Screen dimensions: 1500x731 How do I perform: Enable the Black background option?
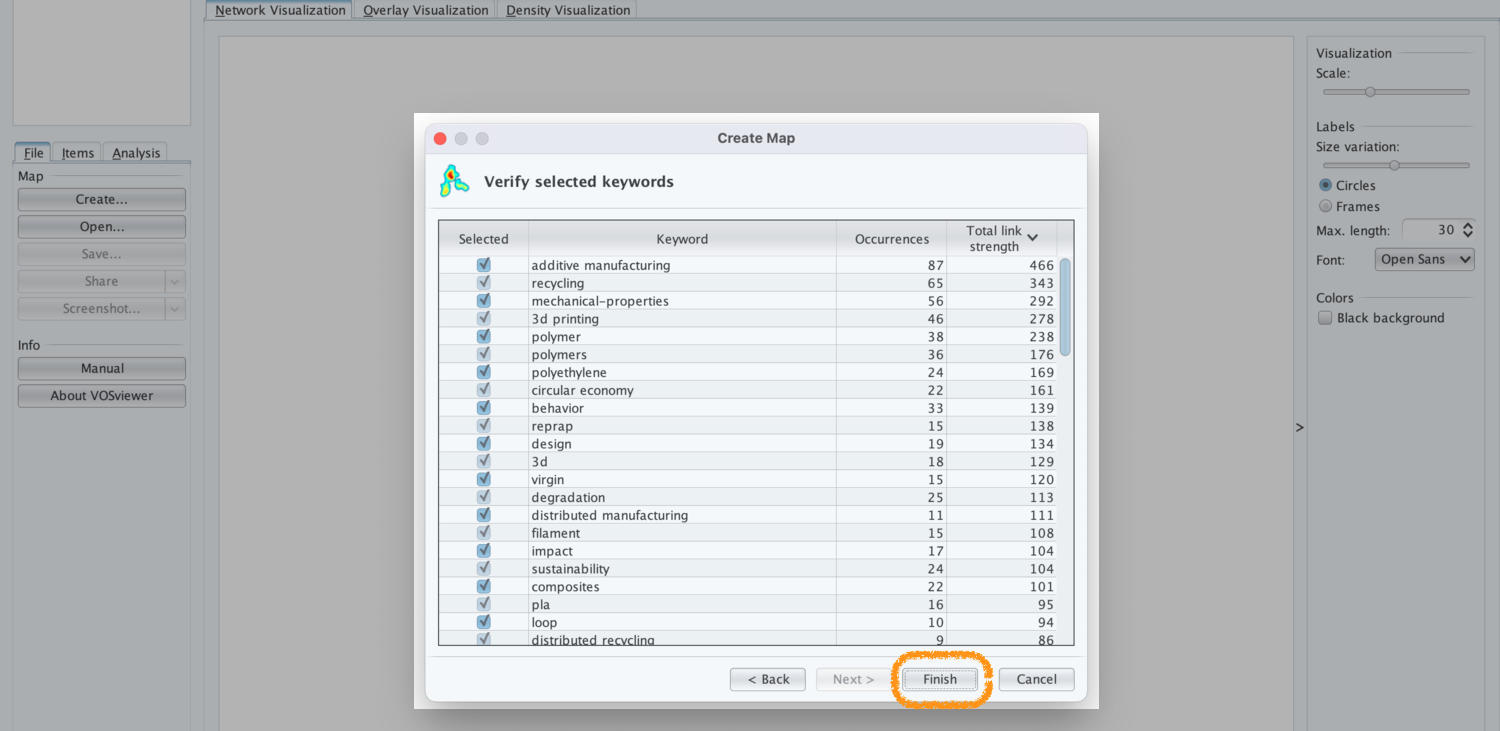(x=1326, y=318)
